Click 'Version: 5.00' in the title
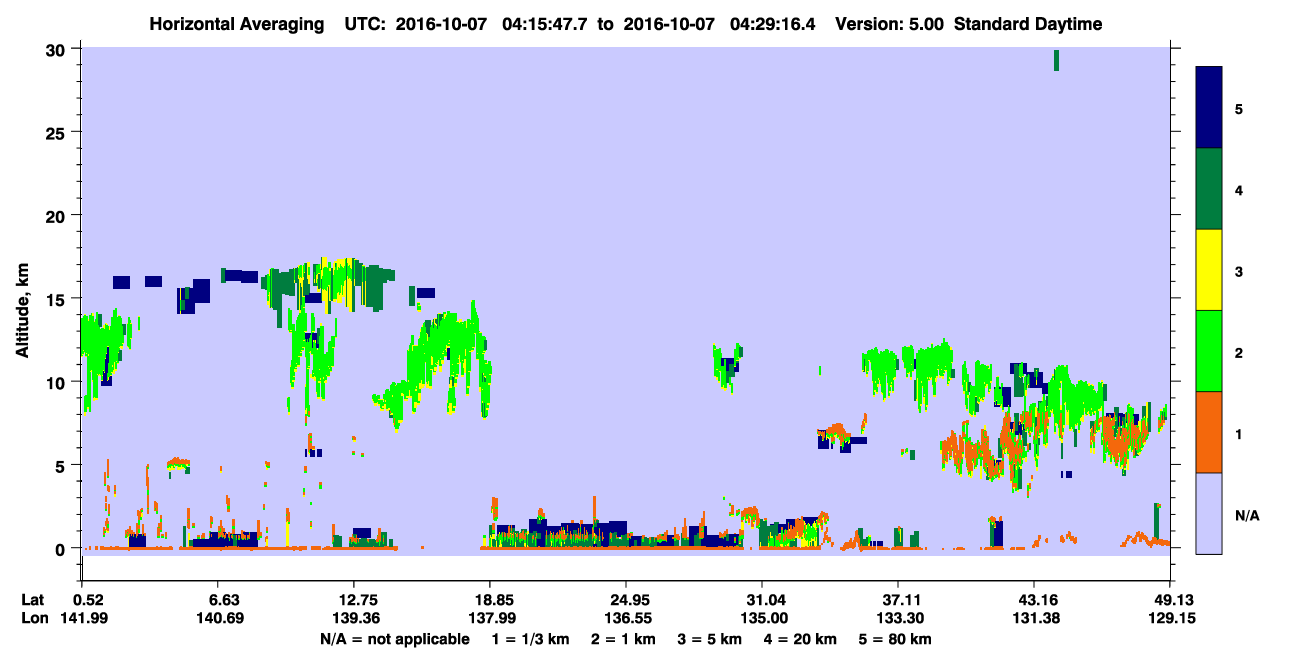Image resolution: width=1300 pixels, height=667 pixels. [890, 24]
